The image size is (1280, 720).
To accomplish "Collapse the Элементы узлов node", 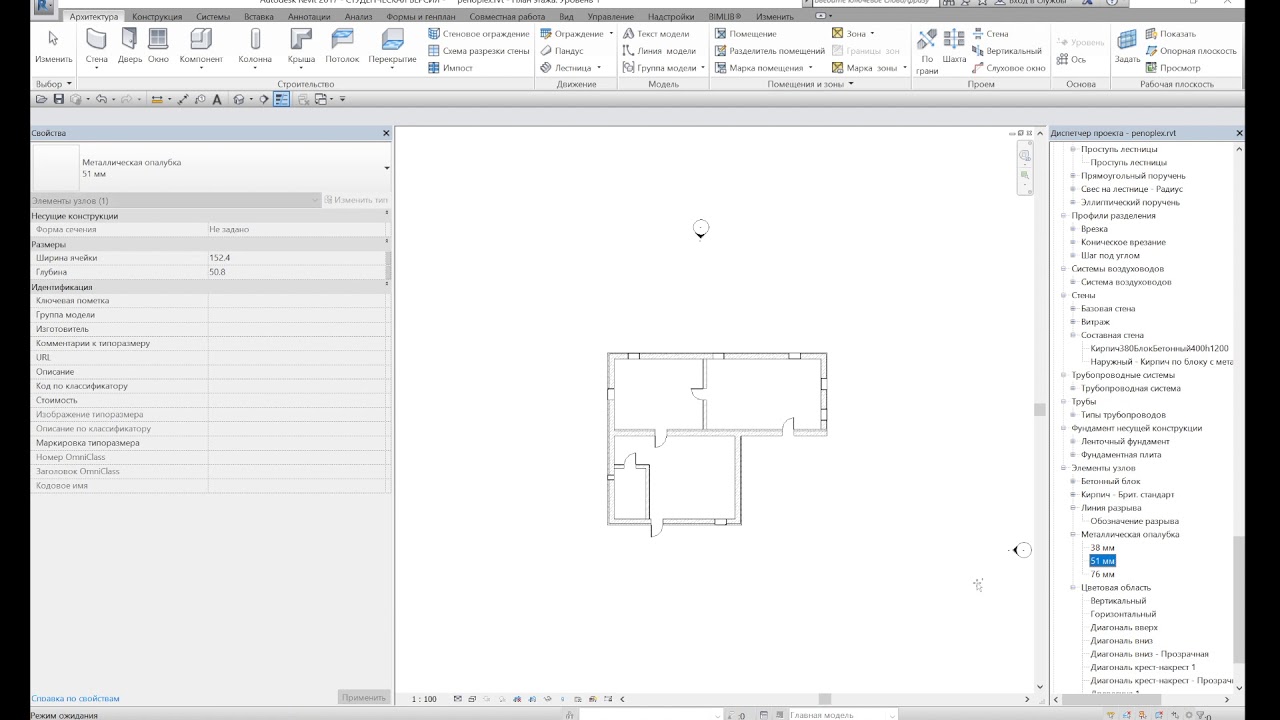I will point(1064,468).
